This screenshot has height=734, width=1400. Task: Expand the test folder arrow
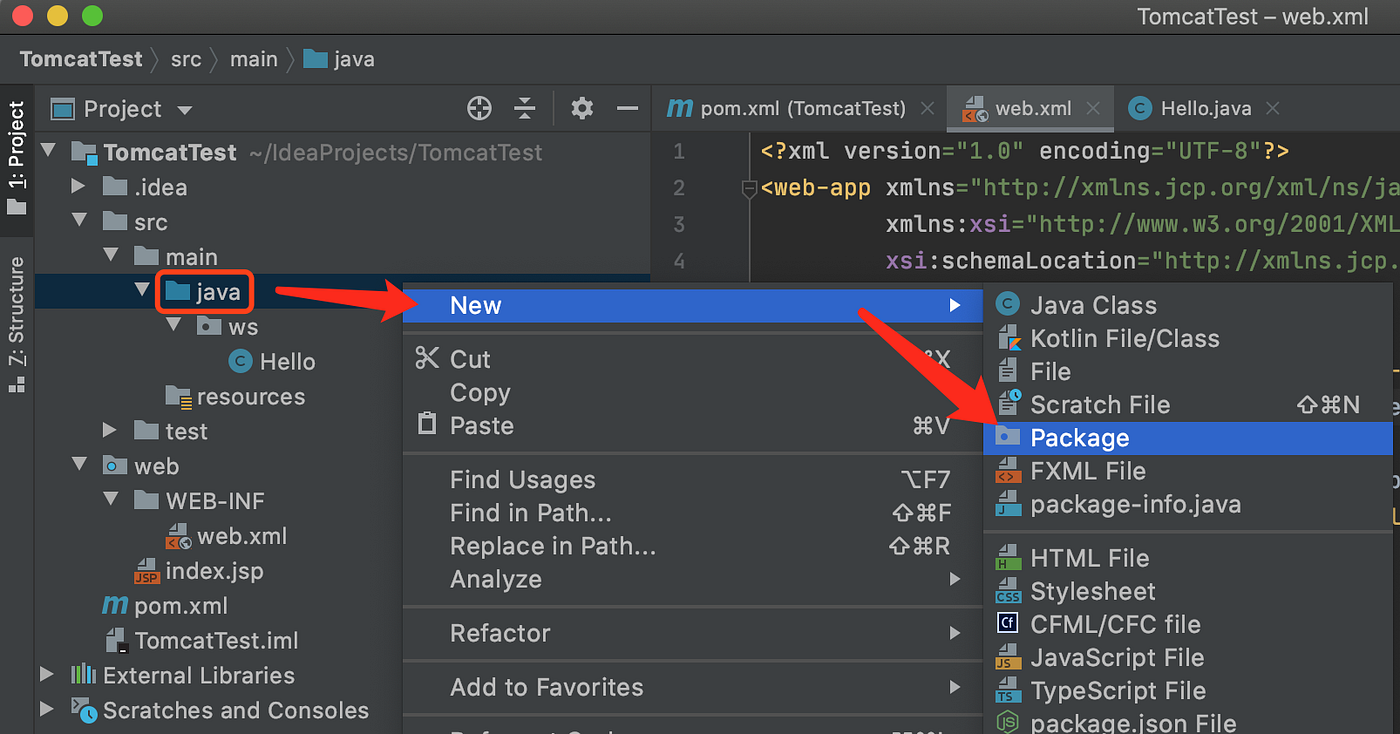coord(110,431)
